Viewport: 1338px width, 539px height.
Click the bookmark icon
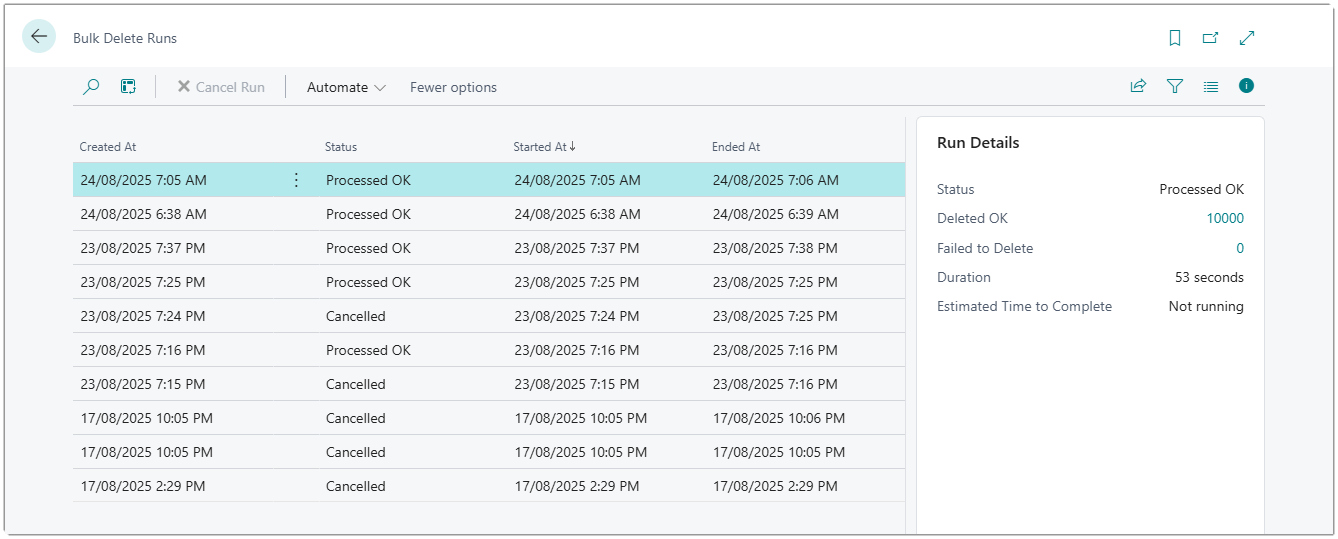[x=1175, y=38]
